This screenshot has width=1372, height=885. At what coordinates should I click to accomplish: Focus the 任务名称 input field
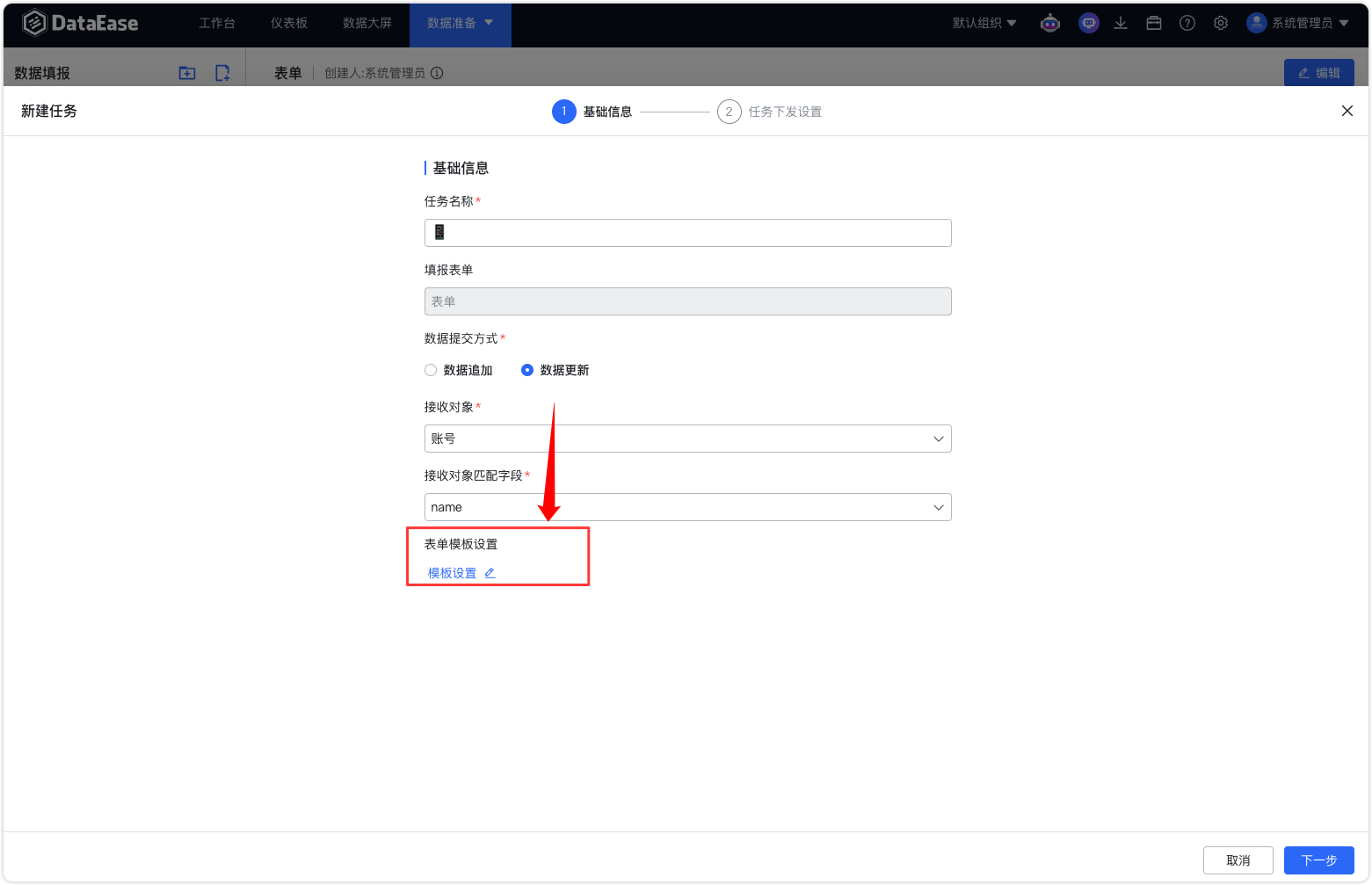coord(688,233)
